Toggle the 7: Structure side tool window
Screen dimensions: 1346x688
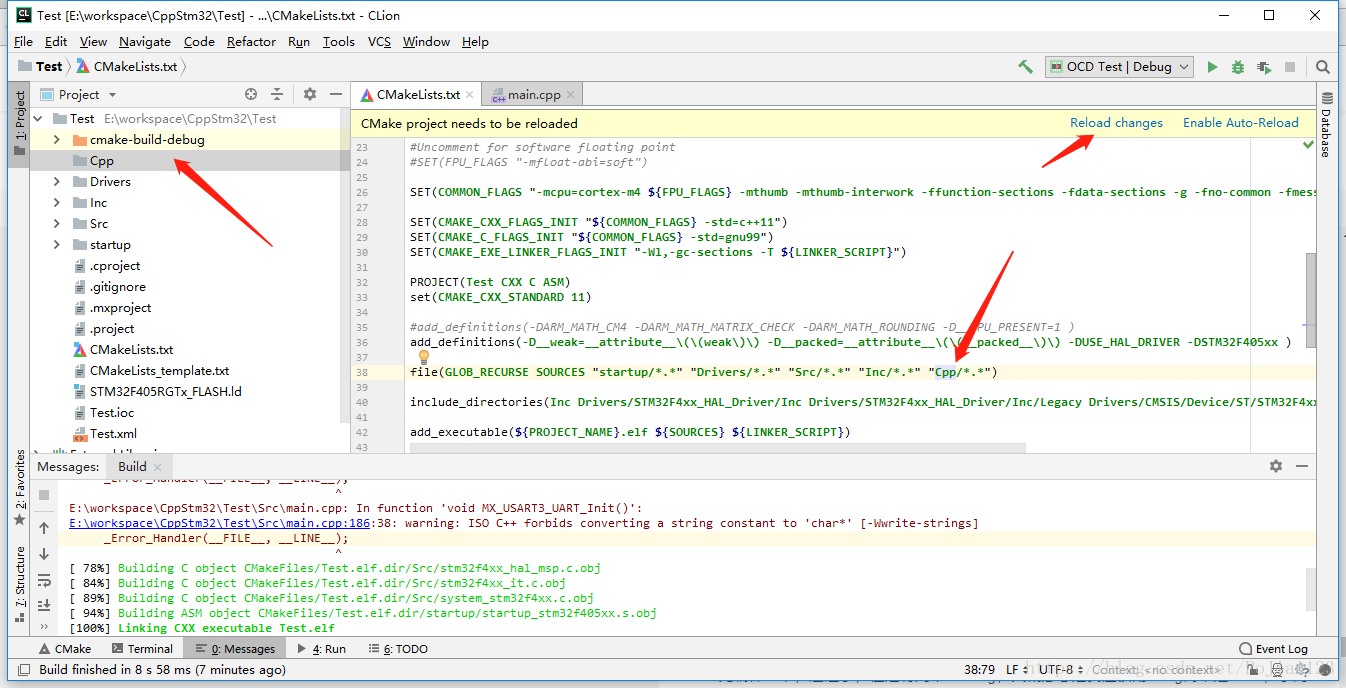tap(19, 584)
